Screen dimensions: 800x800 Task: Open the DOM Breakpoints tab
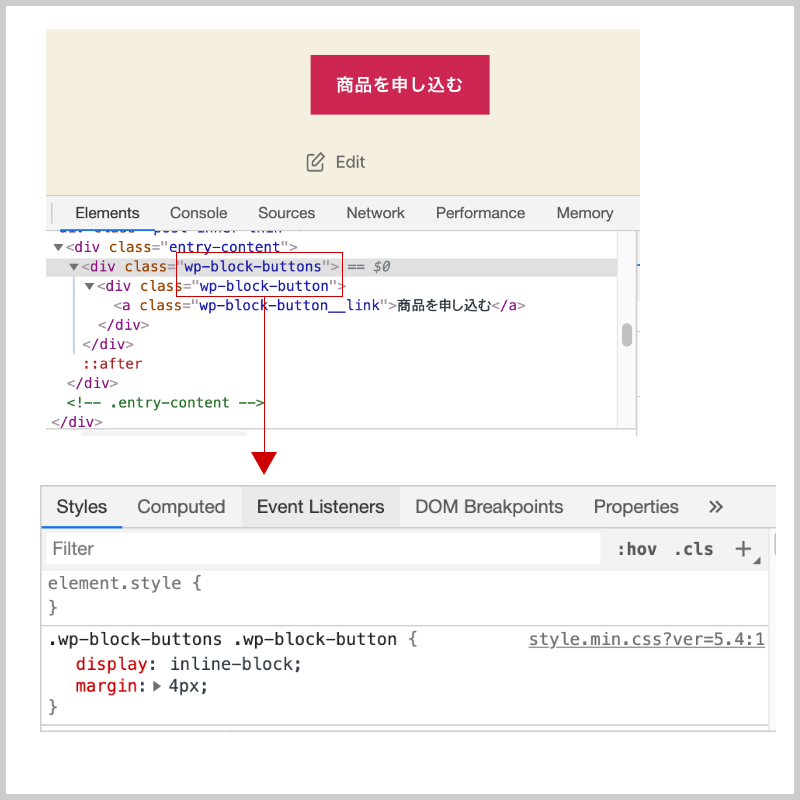[489, 507]
